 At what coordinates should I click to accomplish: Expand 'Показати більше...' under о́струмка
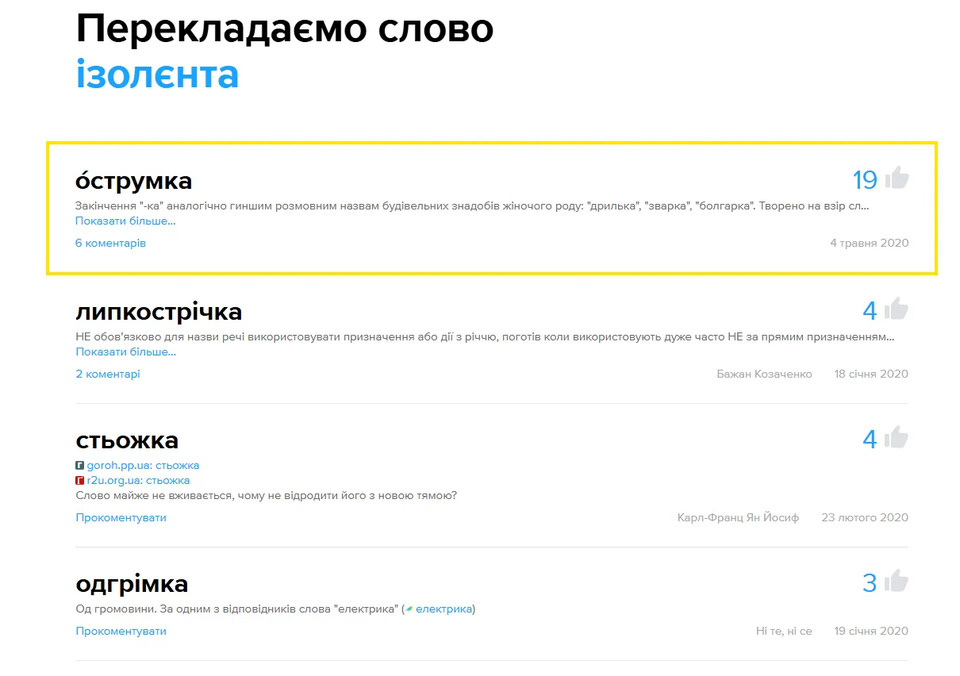[125, 221]
